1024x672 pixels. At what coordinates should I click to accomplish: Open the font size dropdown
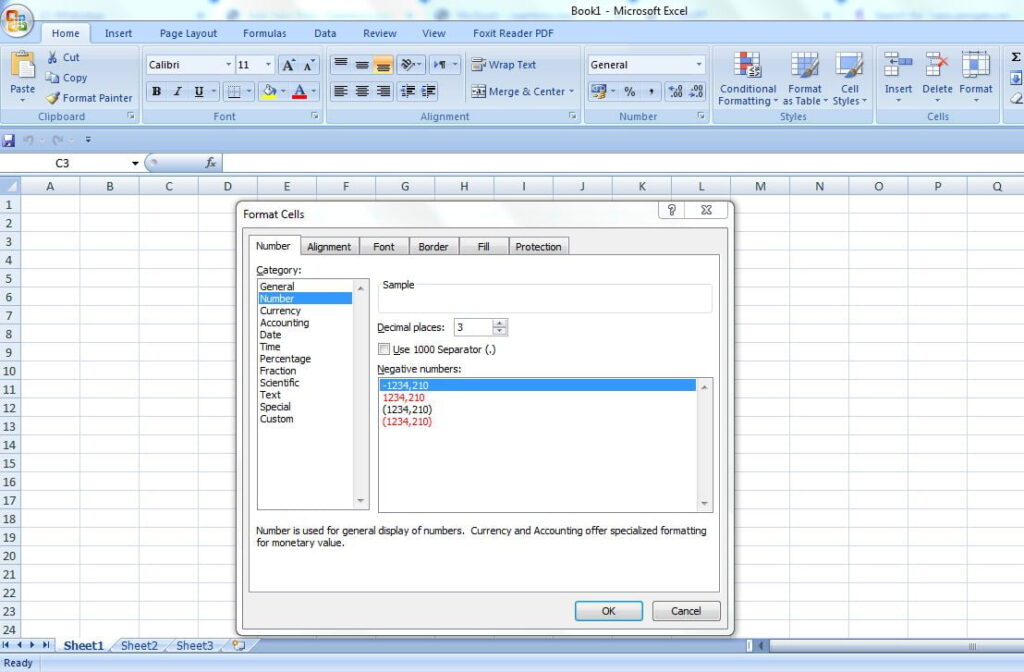(x=268, y=65)
